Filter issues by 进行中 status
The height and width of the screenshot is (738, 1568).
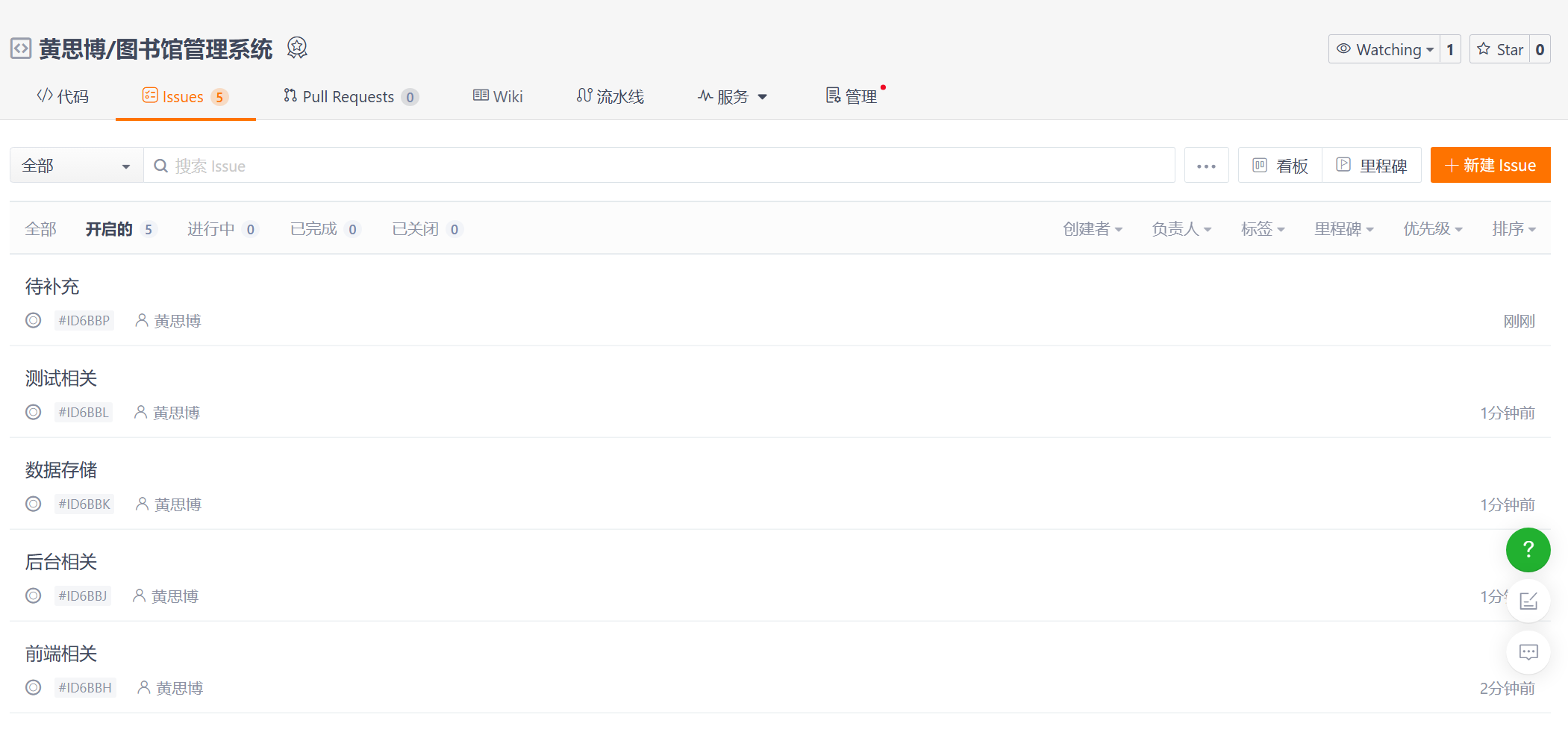[x=222, y=229]
